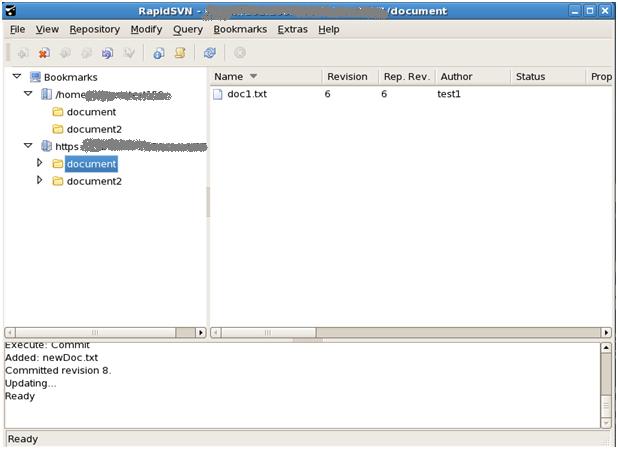The image size is (618, 449).
Task: Click the greyed Stop toolbar icon
Action: click(x=240, y=53)
